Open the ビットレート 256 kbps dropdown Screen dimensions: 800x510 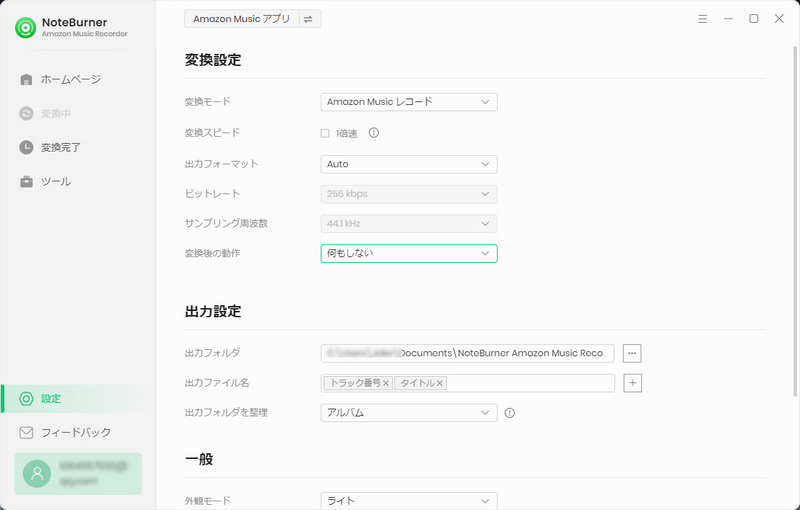409,194
